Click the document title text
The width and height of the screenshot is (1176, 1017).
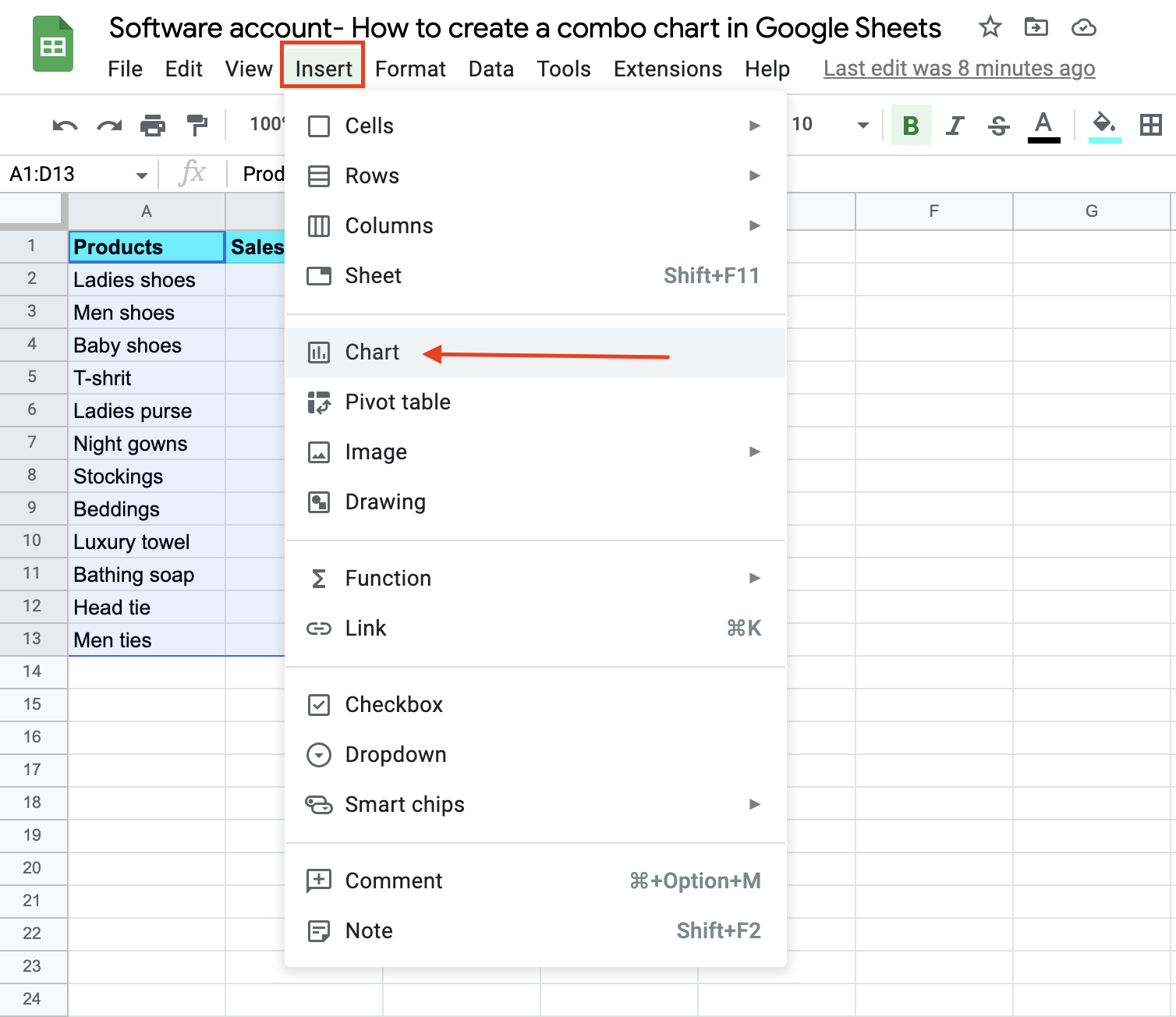click(525, 28)
